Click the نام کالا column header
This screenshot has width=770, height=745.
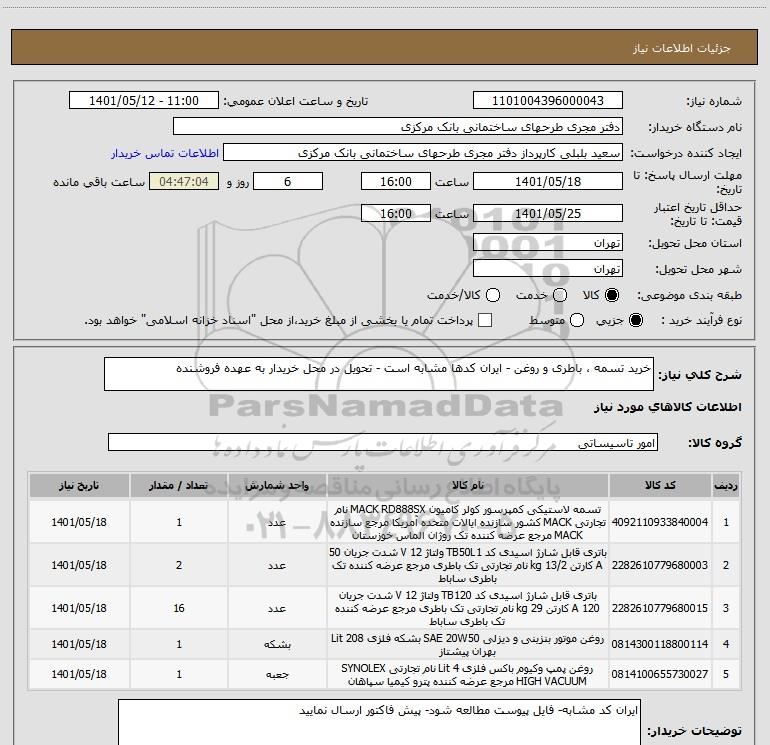pos(468,485)
